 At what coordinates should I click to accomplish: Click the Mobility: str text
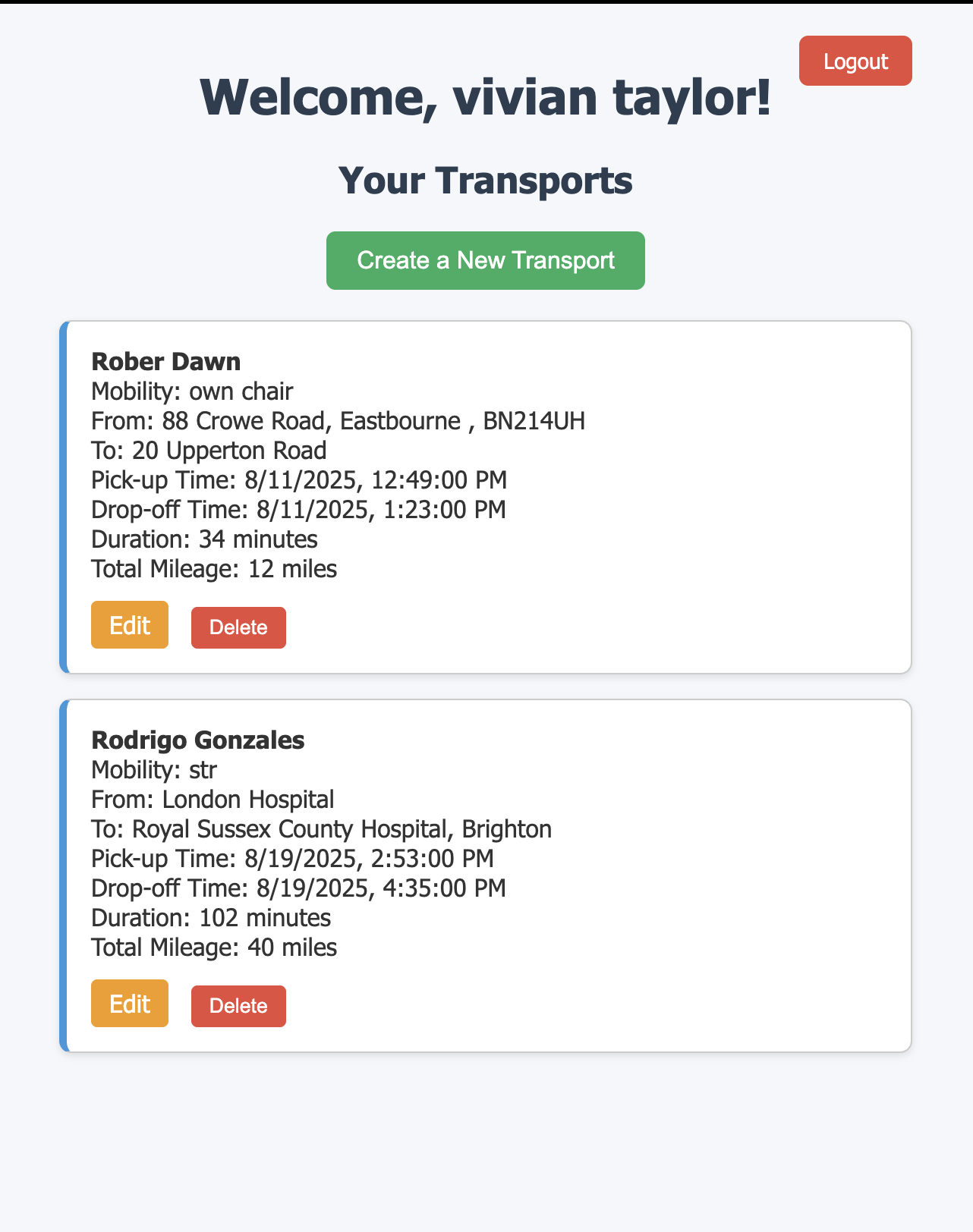(154, 770)
